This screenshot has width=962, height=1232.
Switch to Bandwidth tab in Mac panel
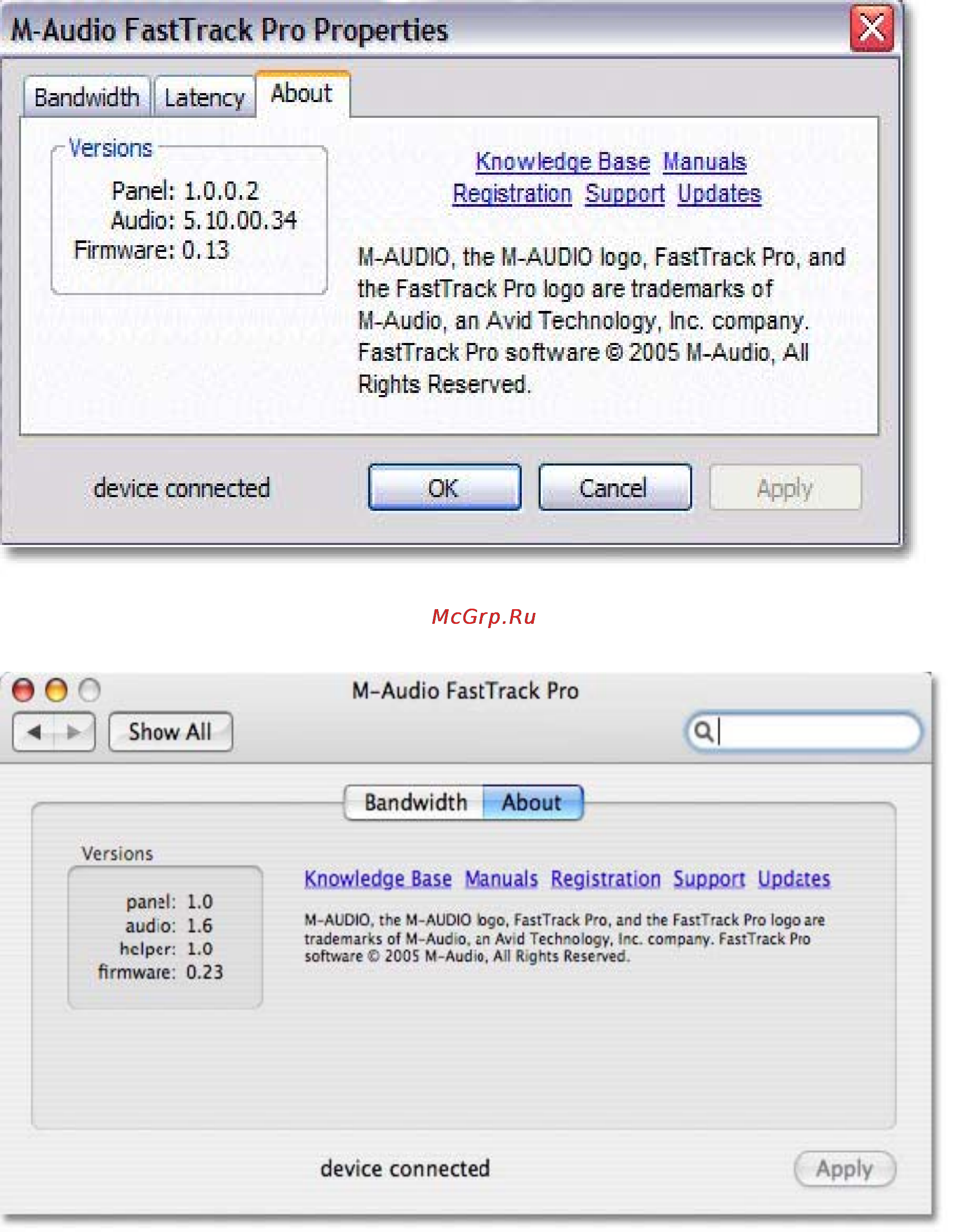(415, 802)
